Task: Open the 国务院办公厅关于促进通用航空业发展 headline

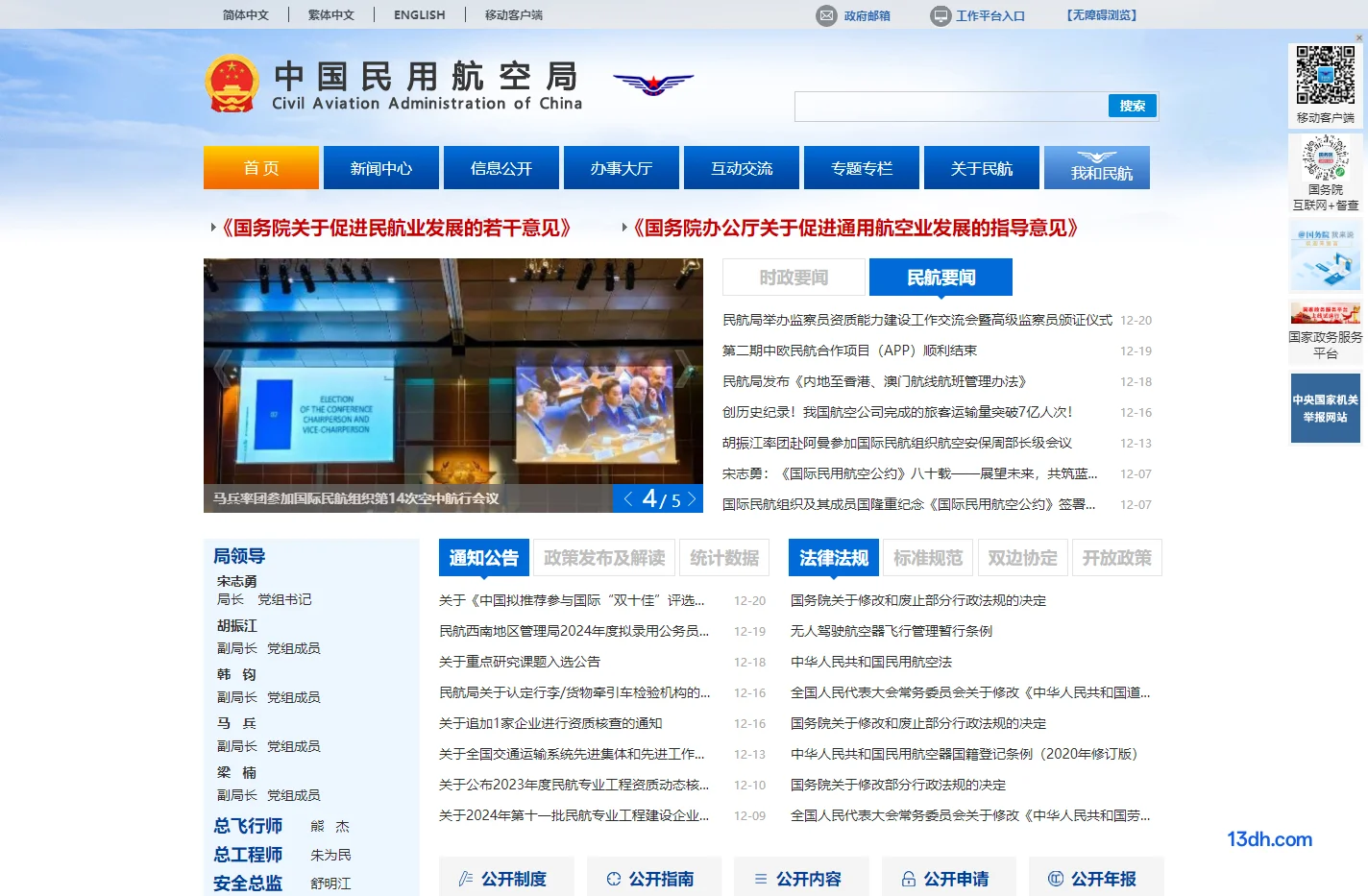Action: [x=856, y=228]
